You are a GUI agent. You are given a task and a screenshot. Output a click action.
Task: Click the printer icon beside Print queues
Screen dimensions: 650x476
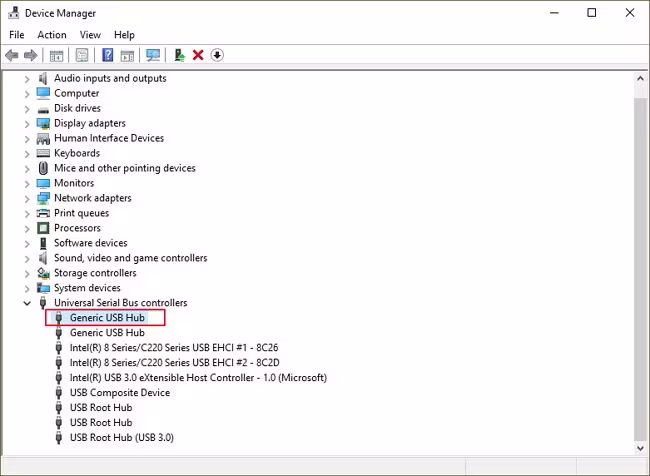pos(43,213)
